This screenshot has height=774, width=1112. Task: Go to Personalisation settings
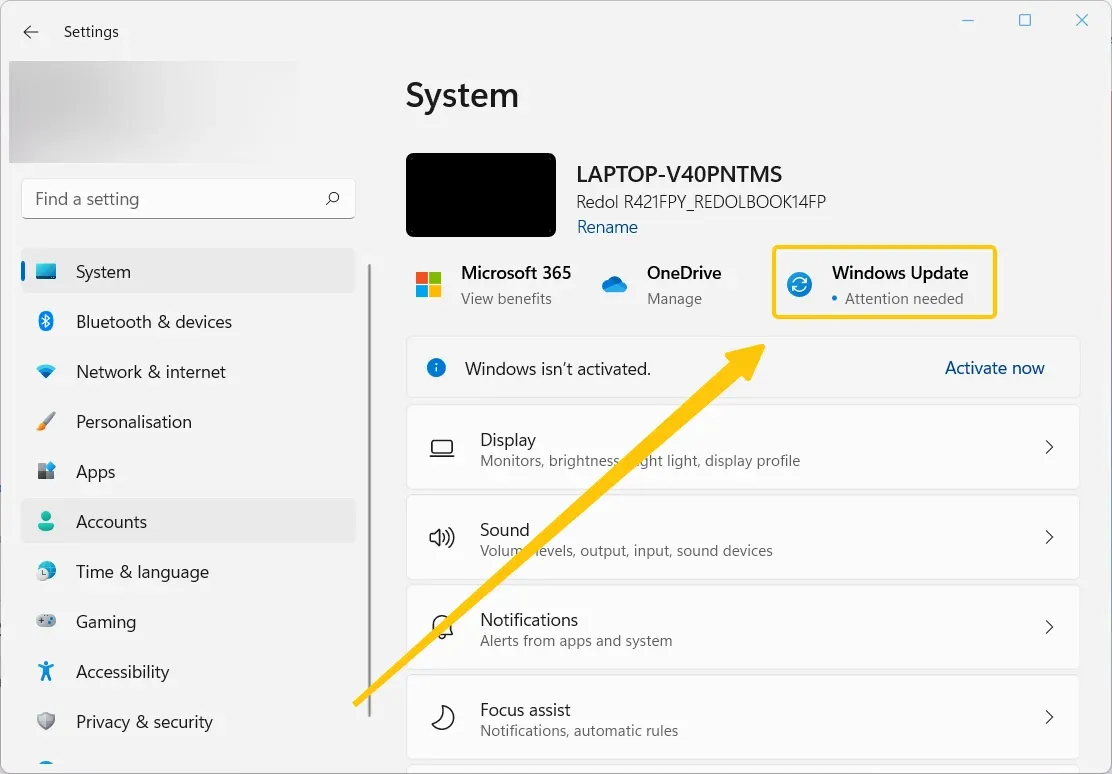(x=188, y=421)
